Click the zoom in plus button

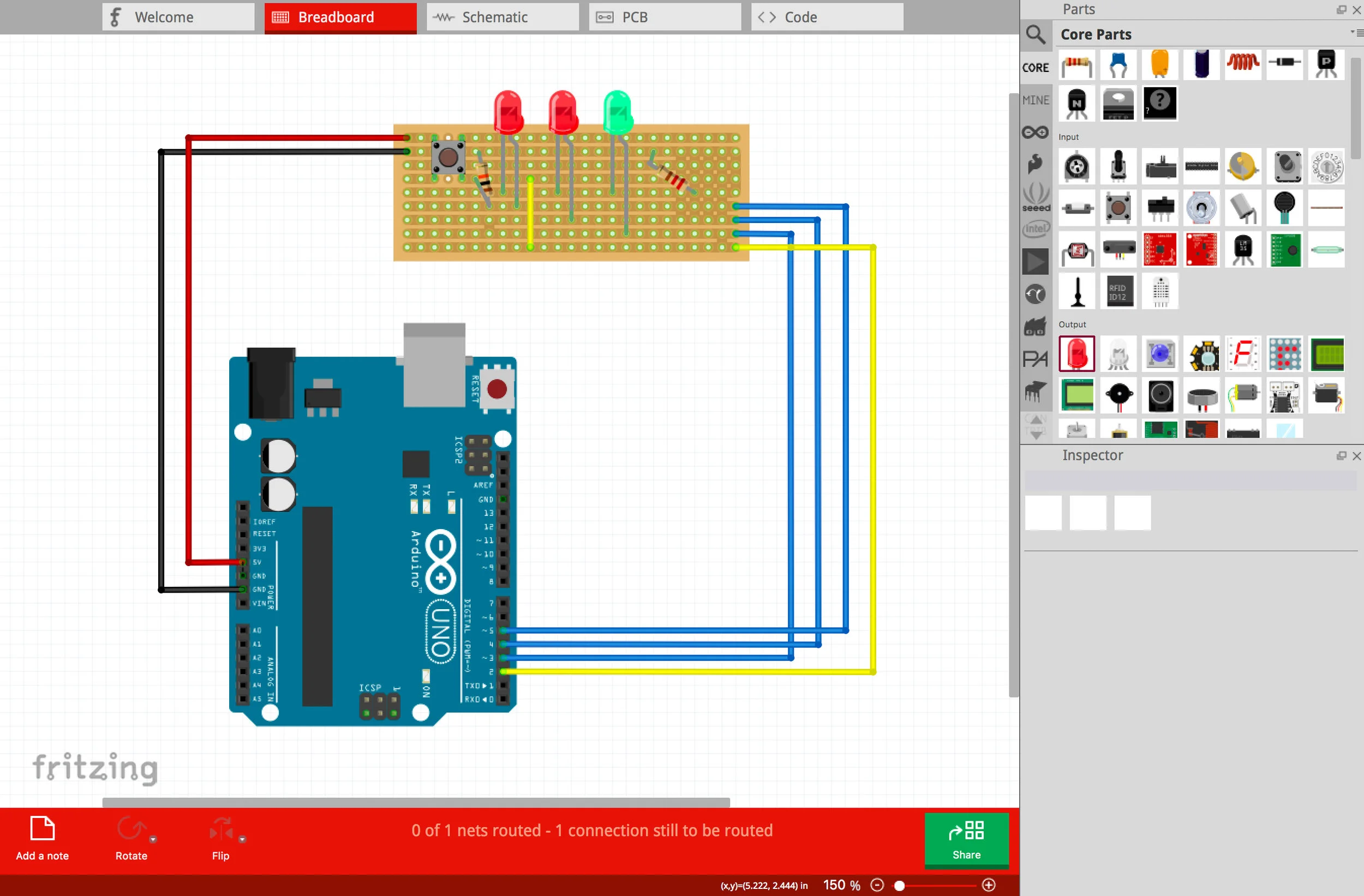[x=989, y=885]
